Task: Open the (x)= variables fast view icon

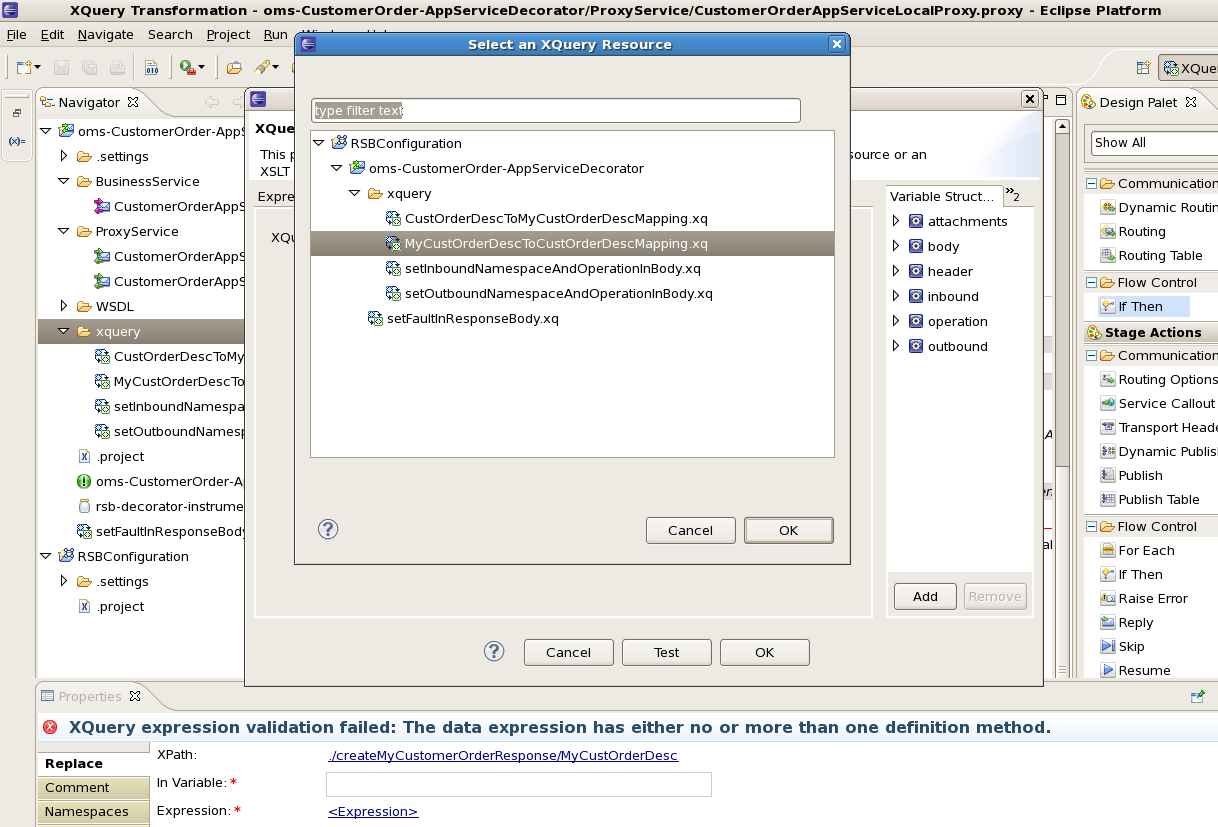Action: (x=17, y=141)
